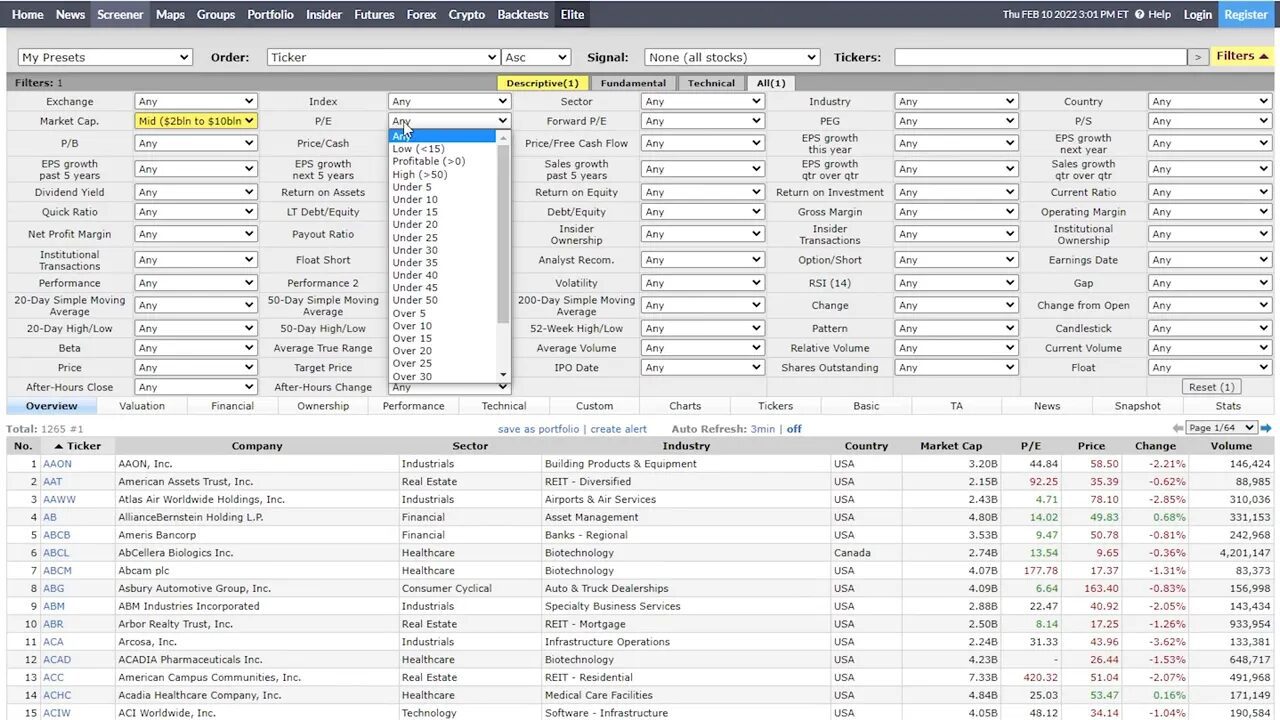Image resolution: width=1280 pixels, height=720 pixels.
Task: Open the Maps navigation menu item
Action: [169, 14]
